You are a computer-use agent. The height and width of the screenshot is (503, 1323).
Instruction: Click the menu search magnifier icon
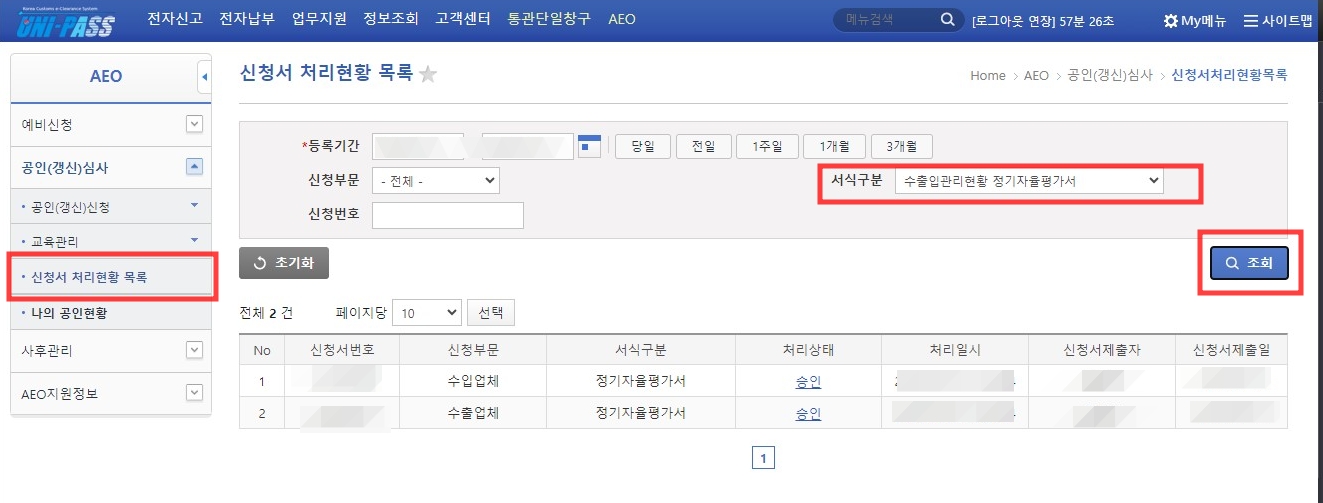click(947, 19)
